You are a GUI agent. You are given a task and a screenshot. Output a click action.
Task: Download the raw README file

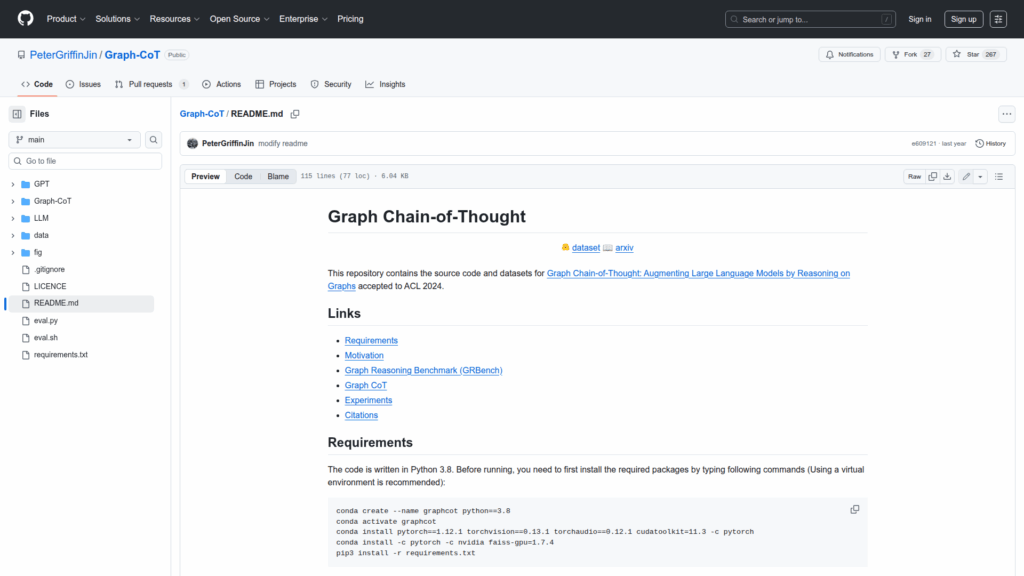click(947, 176)
